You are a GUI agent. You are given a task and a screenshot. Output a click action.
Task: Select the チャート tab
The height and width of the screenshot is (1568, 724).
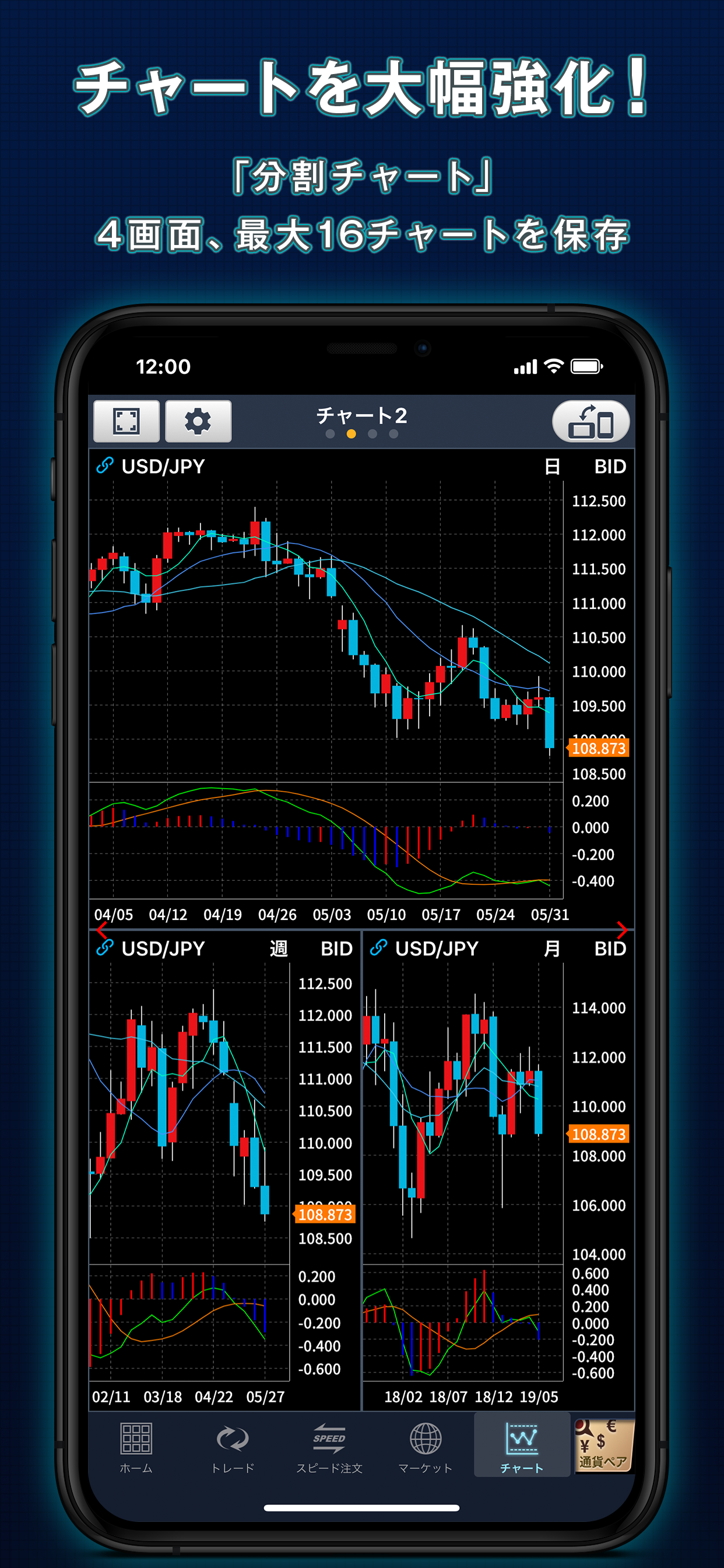click(x=522, y=1445)
